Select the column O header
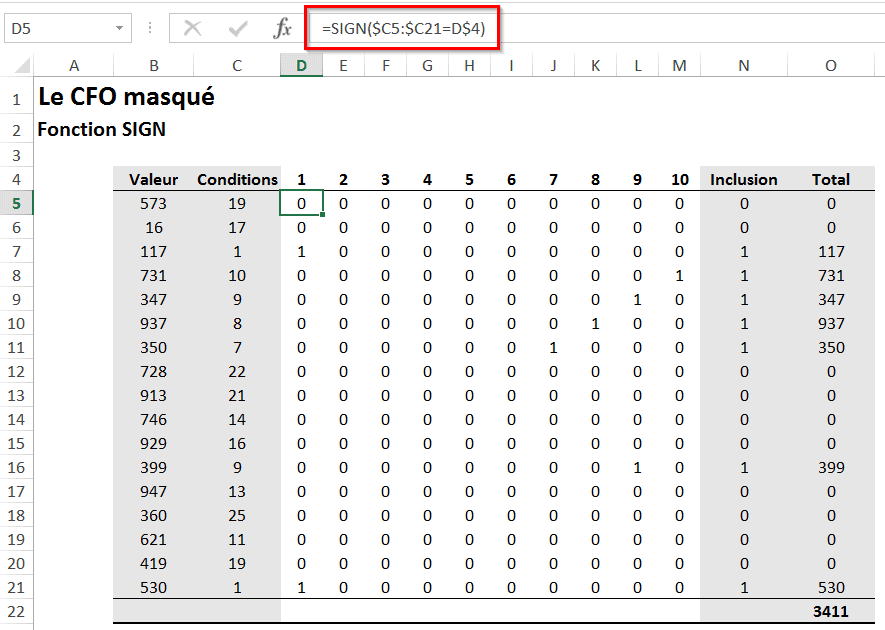This screenshot has height=630, width=885. coord(830,66)
